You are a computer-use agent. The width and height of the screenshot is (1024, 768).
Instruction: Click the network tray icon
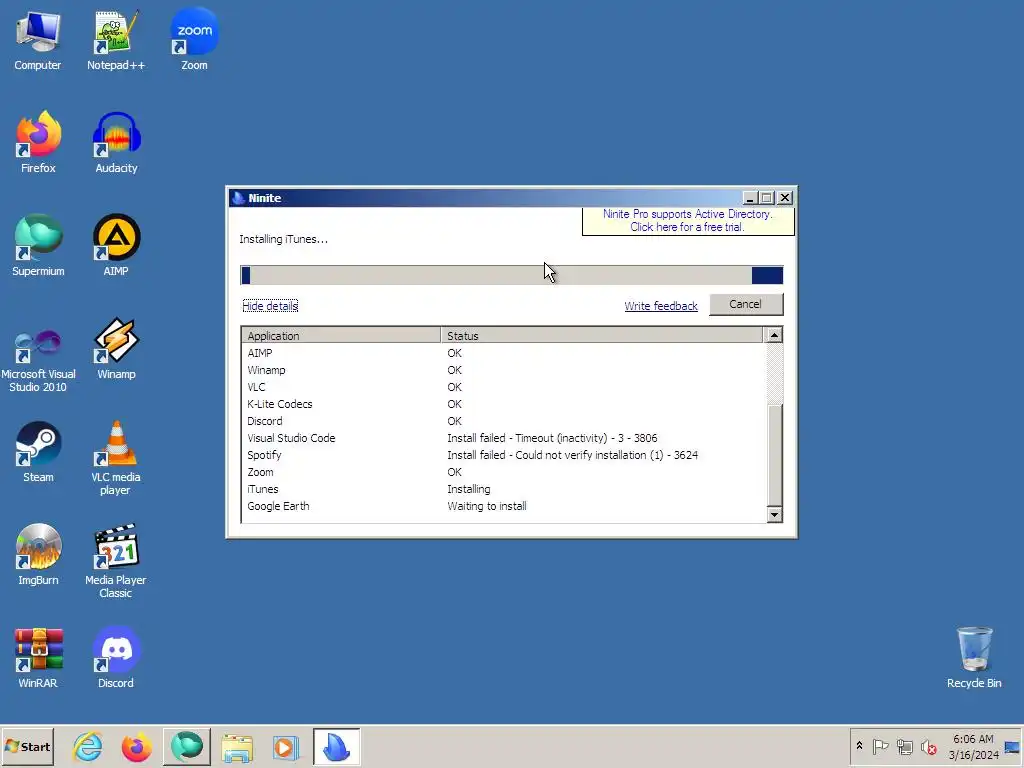904,746
